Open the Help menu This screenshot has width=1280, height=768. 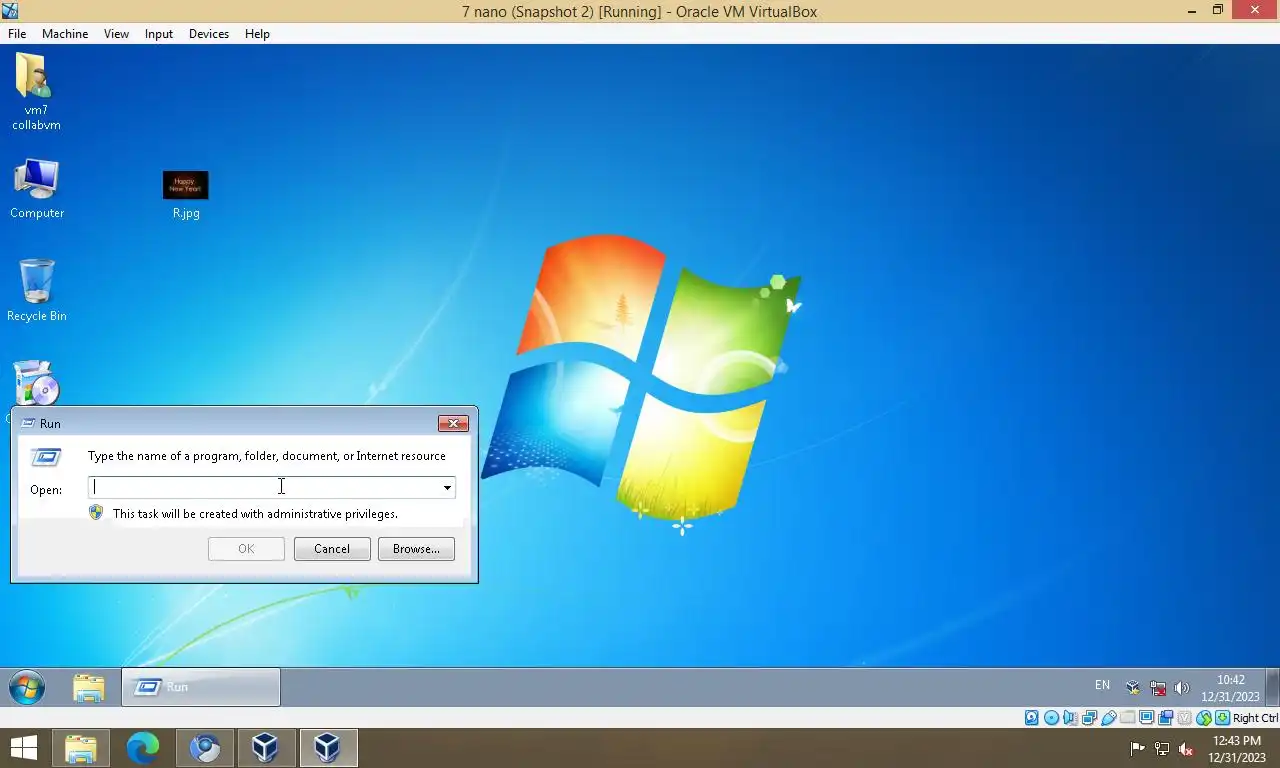tap(257, 33)
